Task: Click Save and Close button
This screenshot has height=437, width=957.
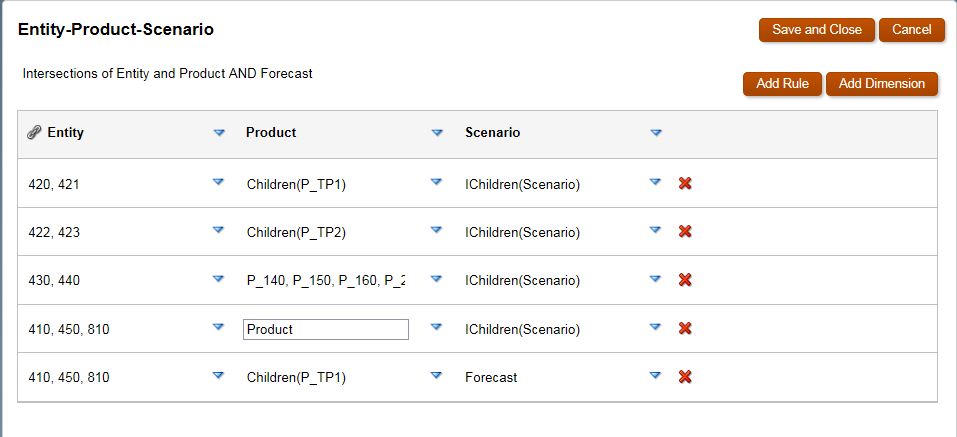Action: click(x=817, y=30)
